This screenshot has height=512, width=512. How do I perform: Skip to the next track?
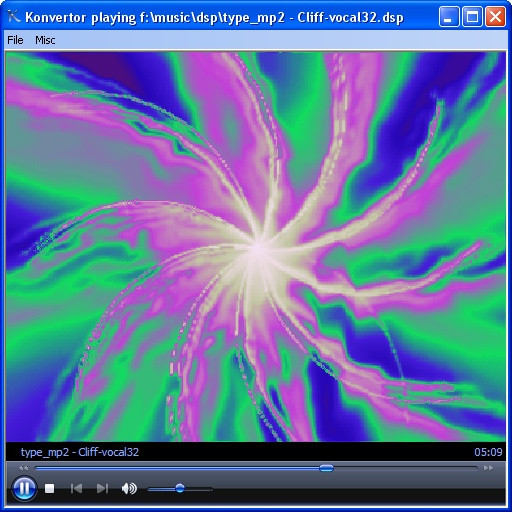[x=102, y=489]
